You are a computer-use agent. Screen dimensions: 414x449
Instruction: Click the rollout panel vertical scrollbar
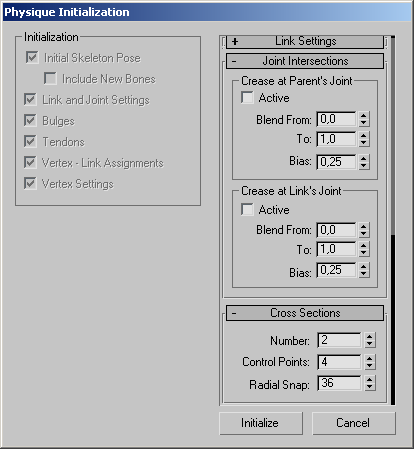click(393, 220)
